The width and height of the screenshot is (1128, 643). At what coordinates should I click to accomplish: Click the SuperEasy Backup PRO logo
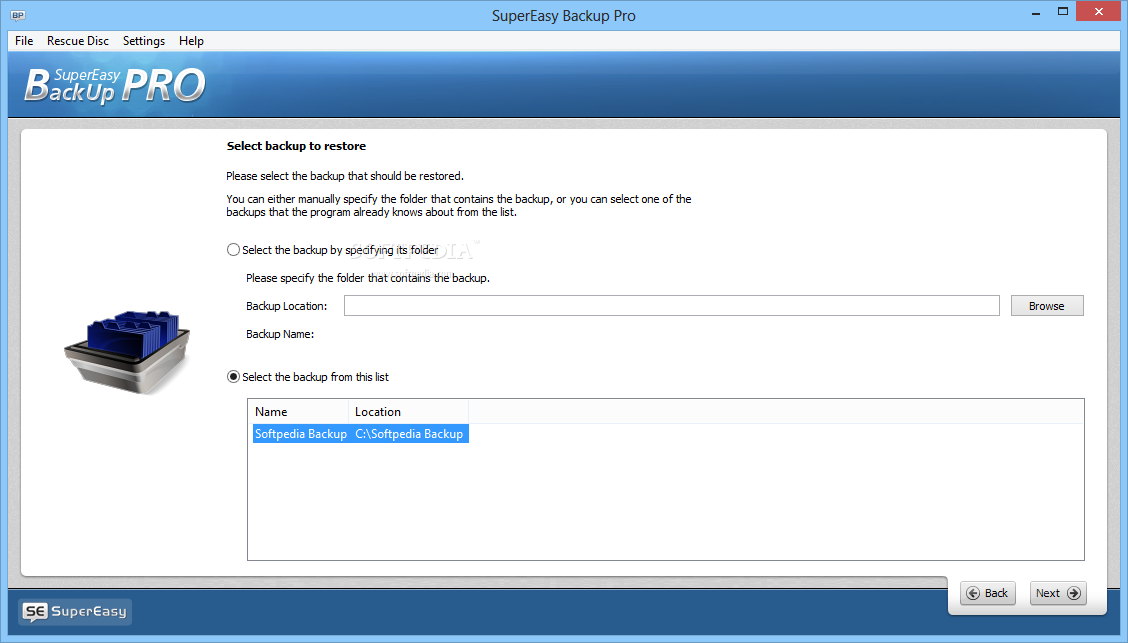click(x=115, y=86)
